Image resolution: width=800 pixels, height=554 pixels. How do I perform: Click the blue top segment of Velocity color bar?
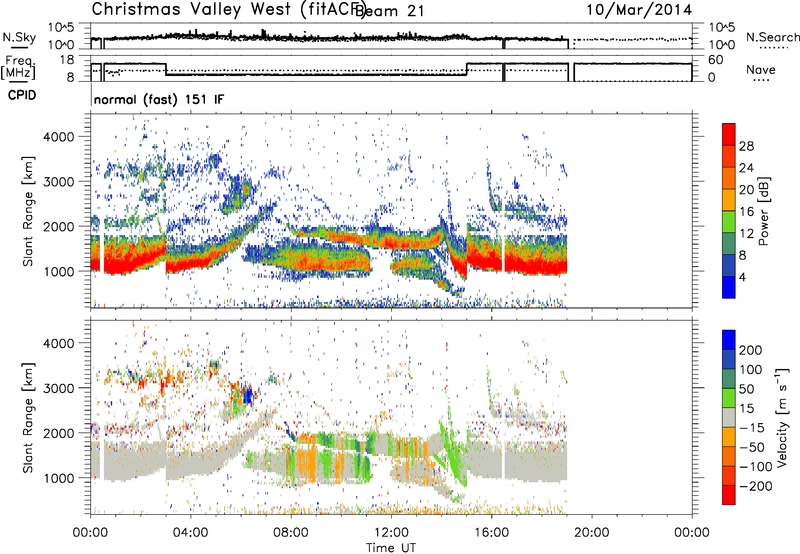(x=729, y=340)
